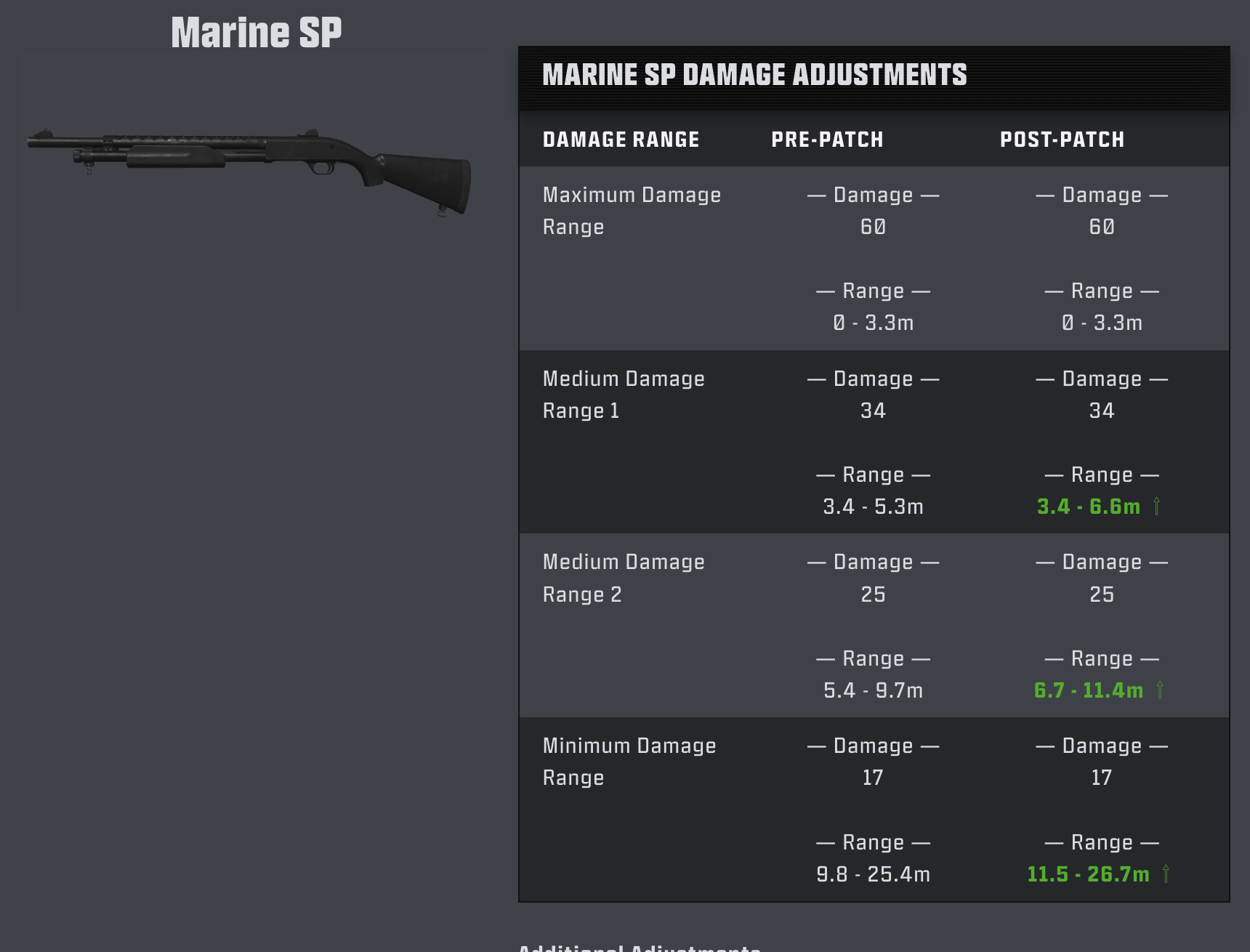Select the Damage Range column header

point(621,140)
